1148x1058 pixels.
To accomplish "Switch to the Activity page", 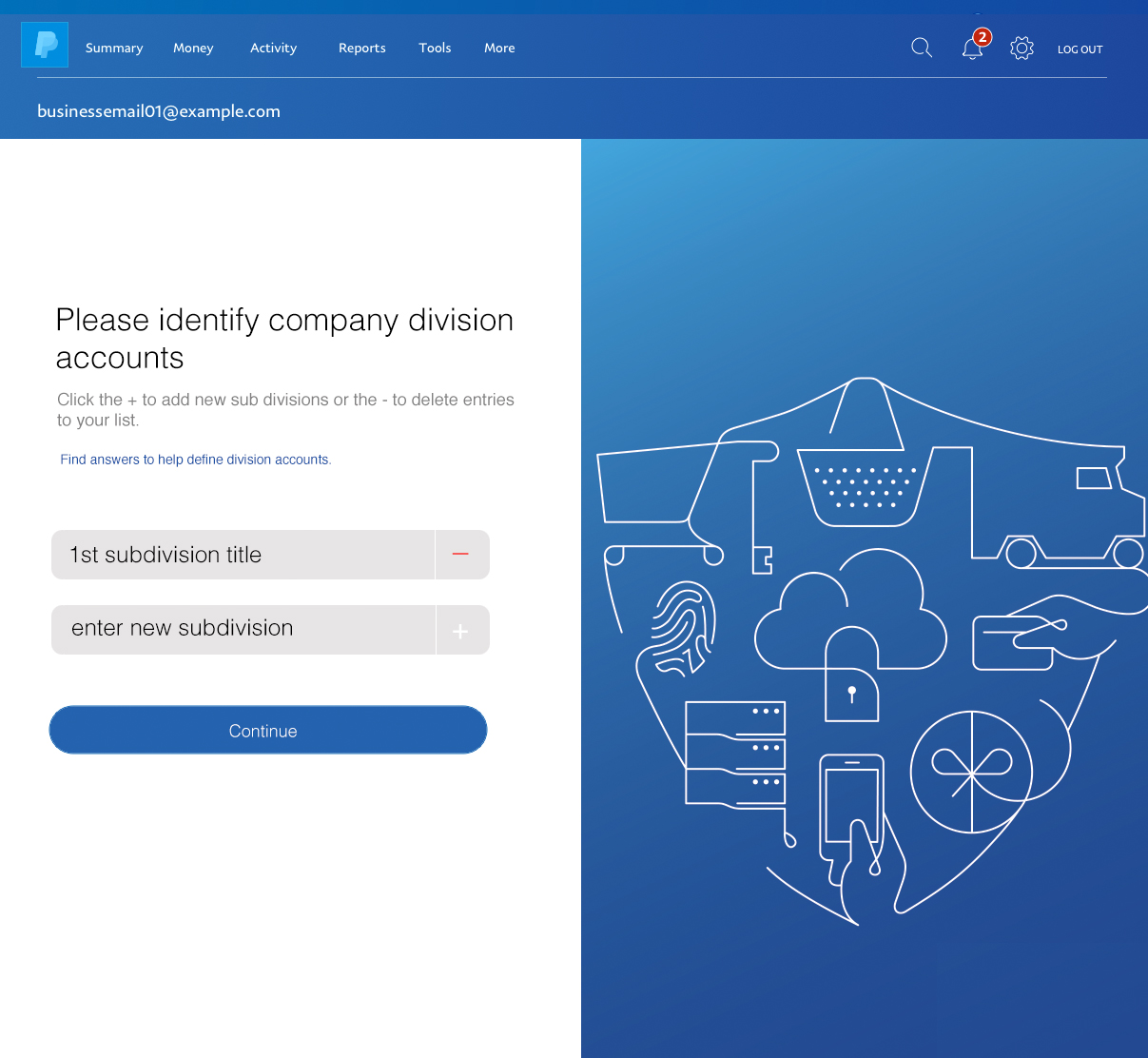I will (x=273, y=48).
